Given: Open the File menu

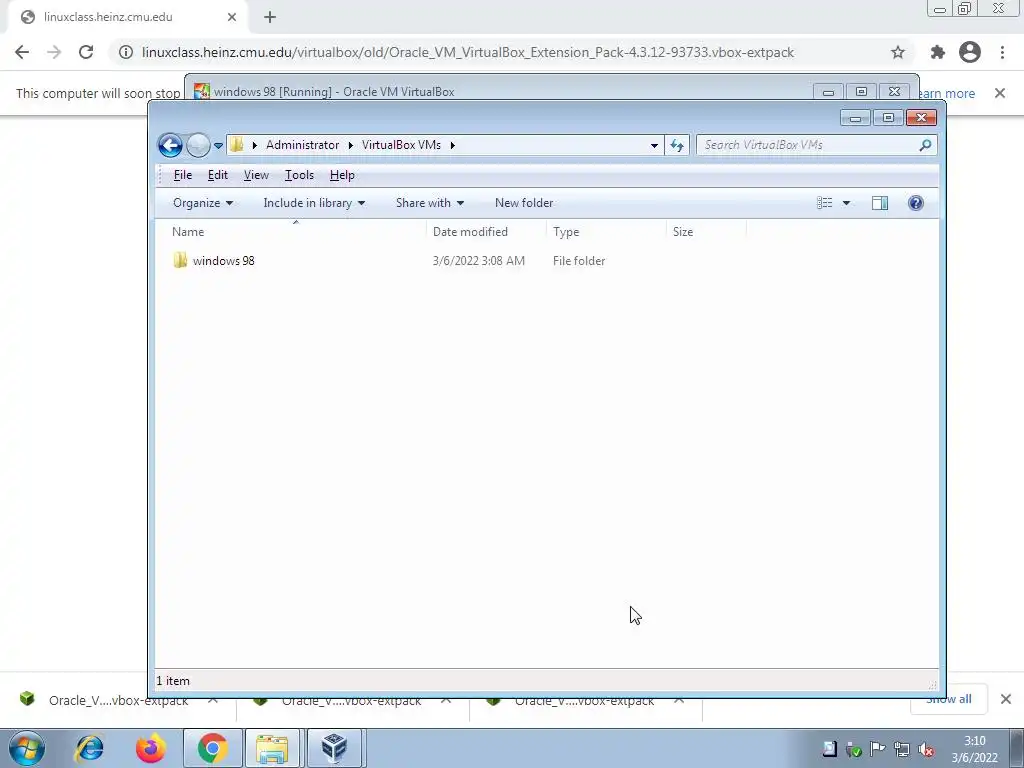Looking at the screenshot, I should 182,175.
